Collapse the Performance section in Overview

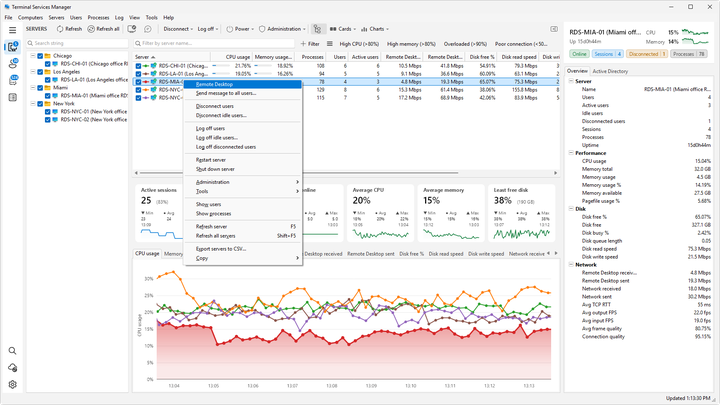point(571,153)
